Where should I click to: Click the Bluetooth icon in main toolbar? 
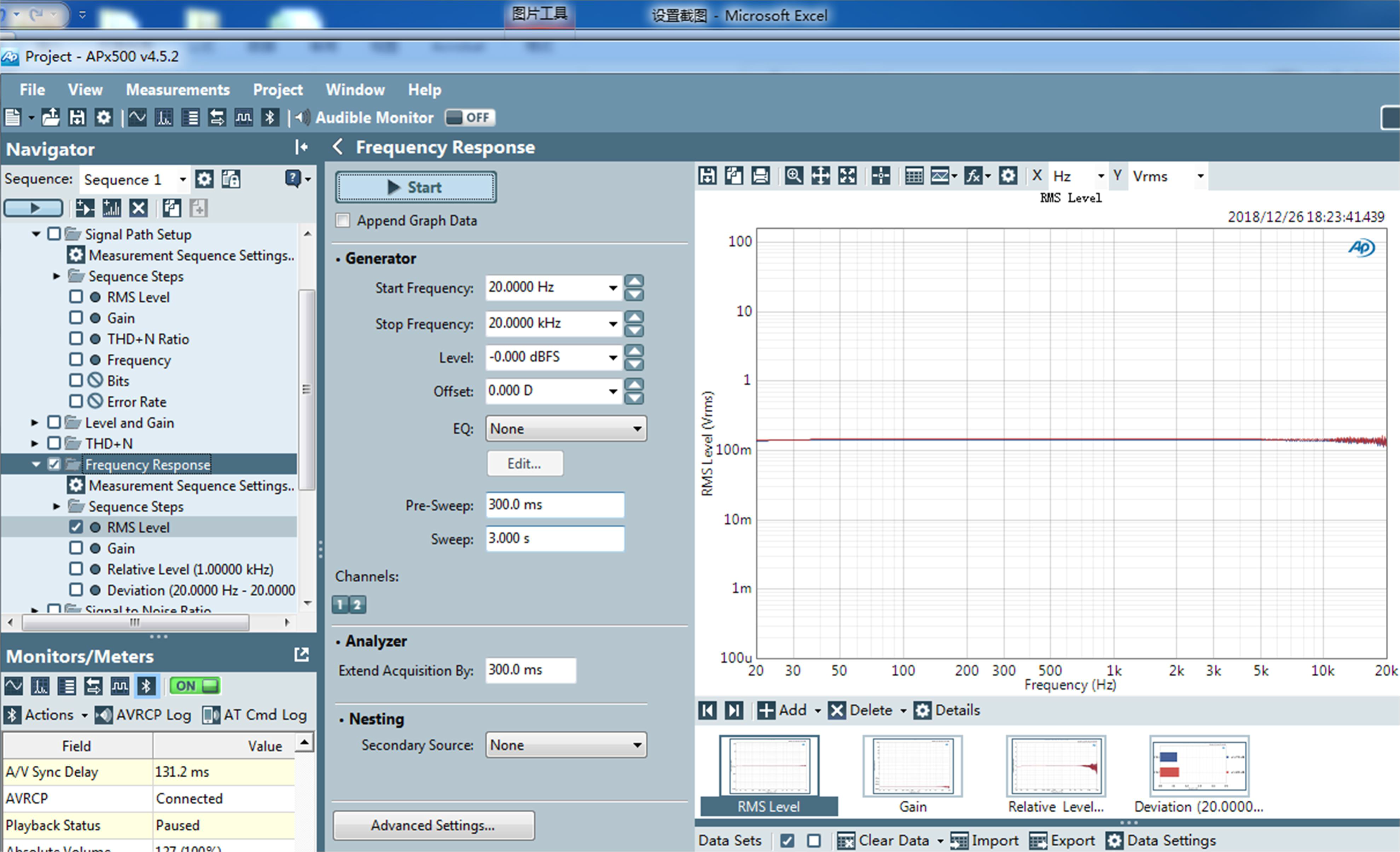click(269, 118)
